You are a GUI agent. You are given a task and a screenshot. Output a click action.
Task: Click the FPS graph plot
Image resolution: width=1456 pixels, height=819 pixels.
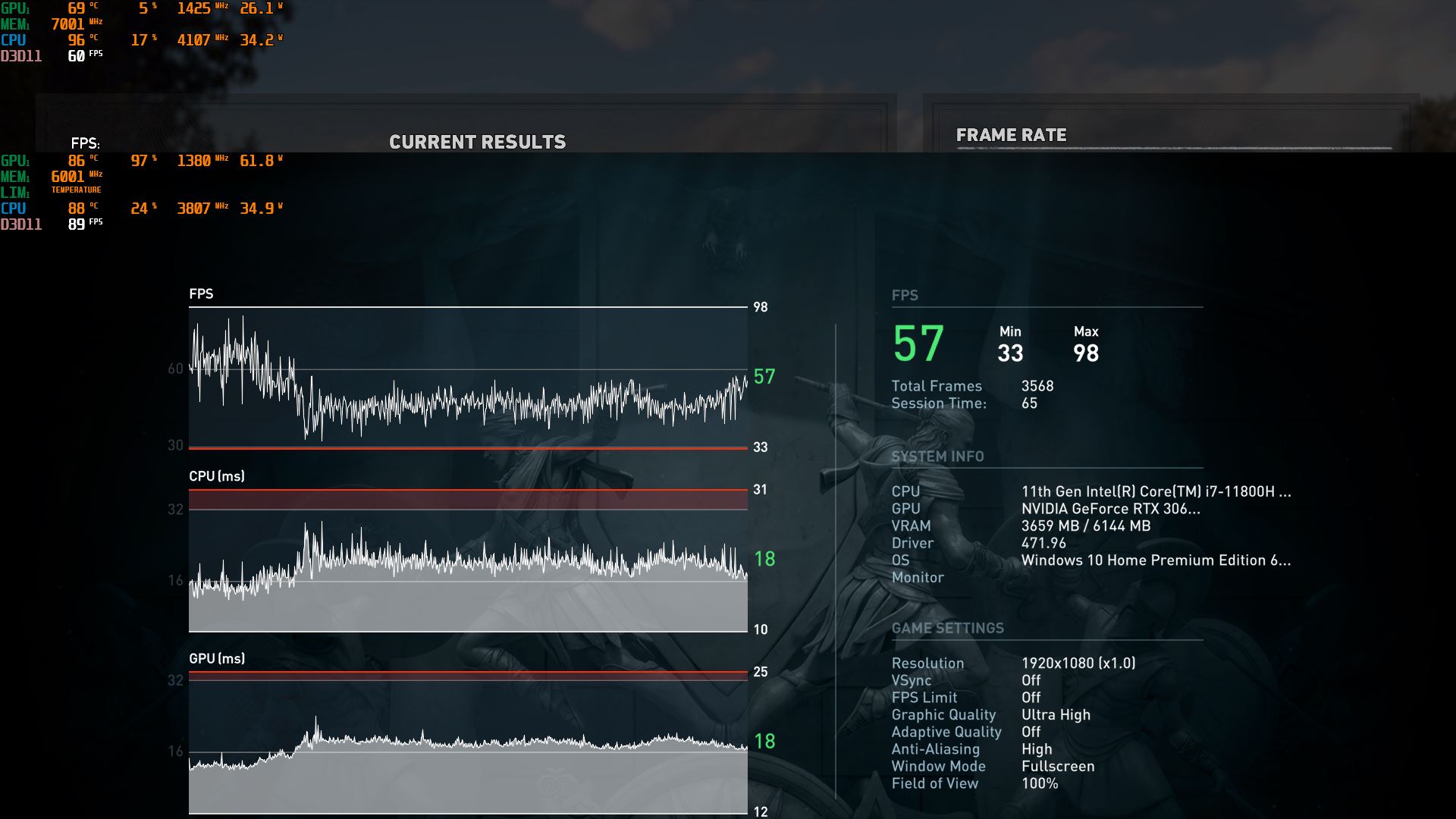point(468,378)
